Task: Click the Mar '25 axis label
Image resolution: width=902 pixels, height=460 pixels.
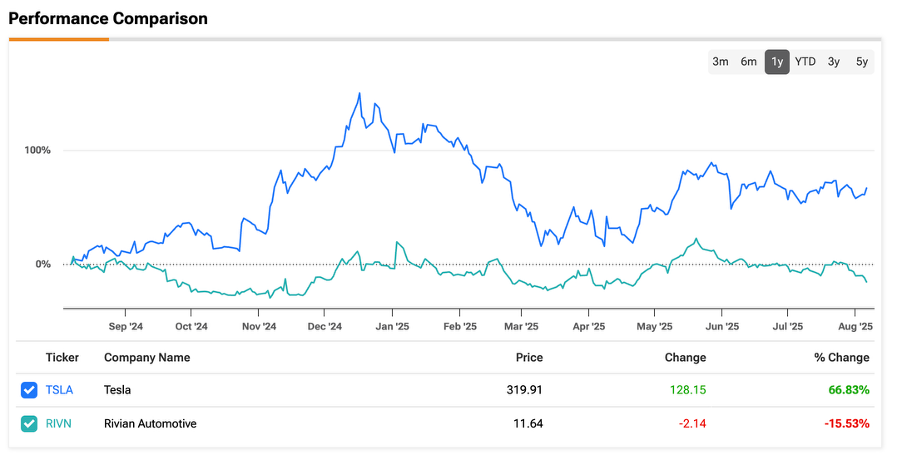Action: tap(521, 327)
